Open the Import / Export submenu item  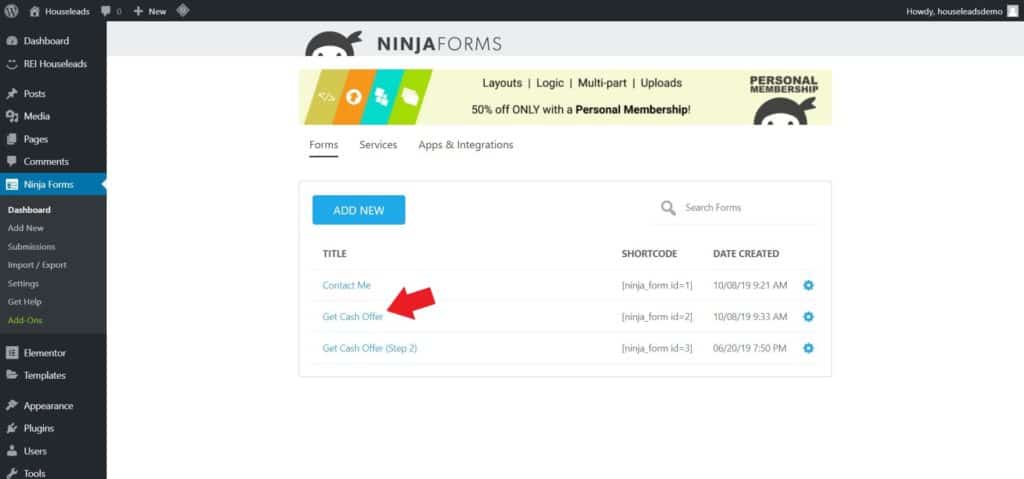[x=37, y=265]
